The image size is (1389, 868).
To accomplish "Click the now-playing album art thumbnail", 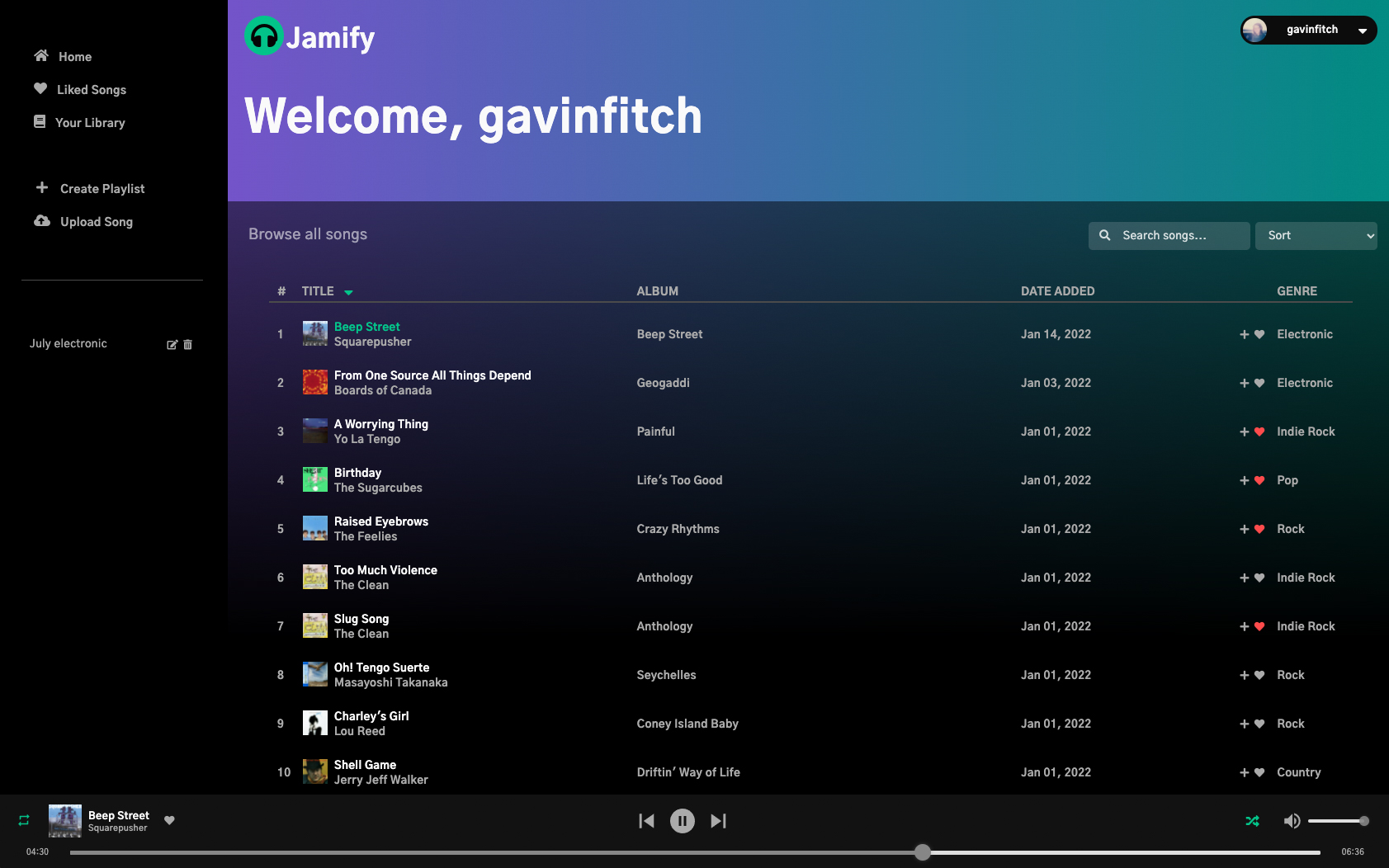I will click(65, 821).
